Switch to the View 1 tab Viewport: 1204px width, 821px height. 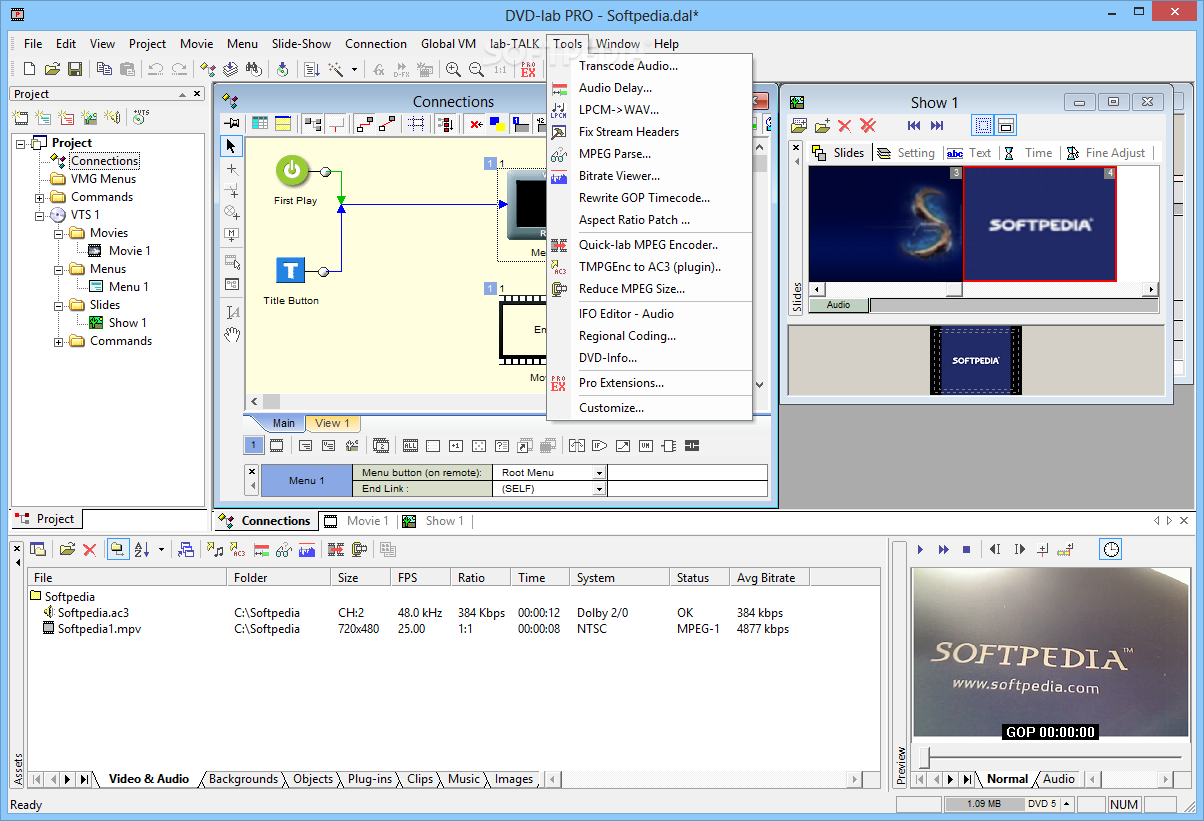click(x=333, y=423)
